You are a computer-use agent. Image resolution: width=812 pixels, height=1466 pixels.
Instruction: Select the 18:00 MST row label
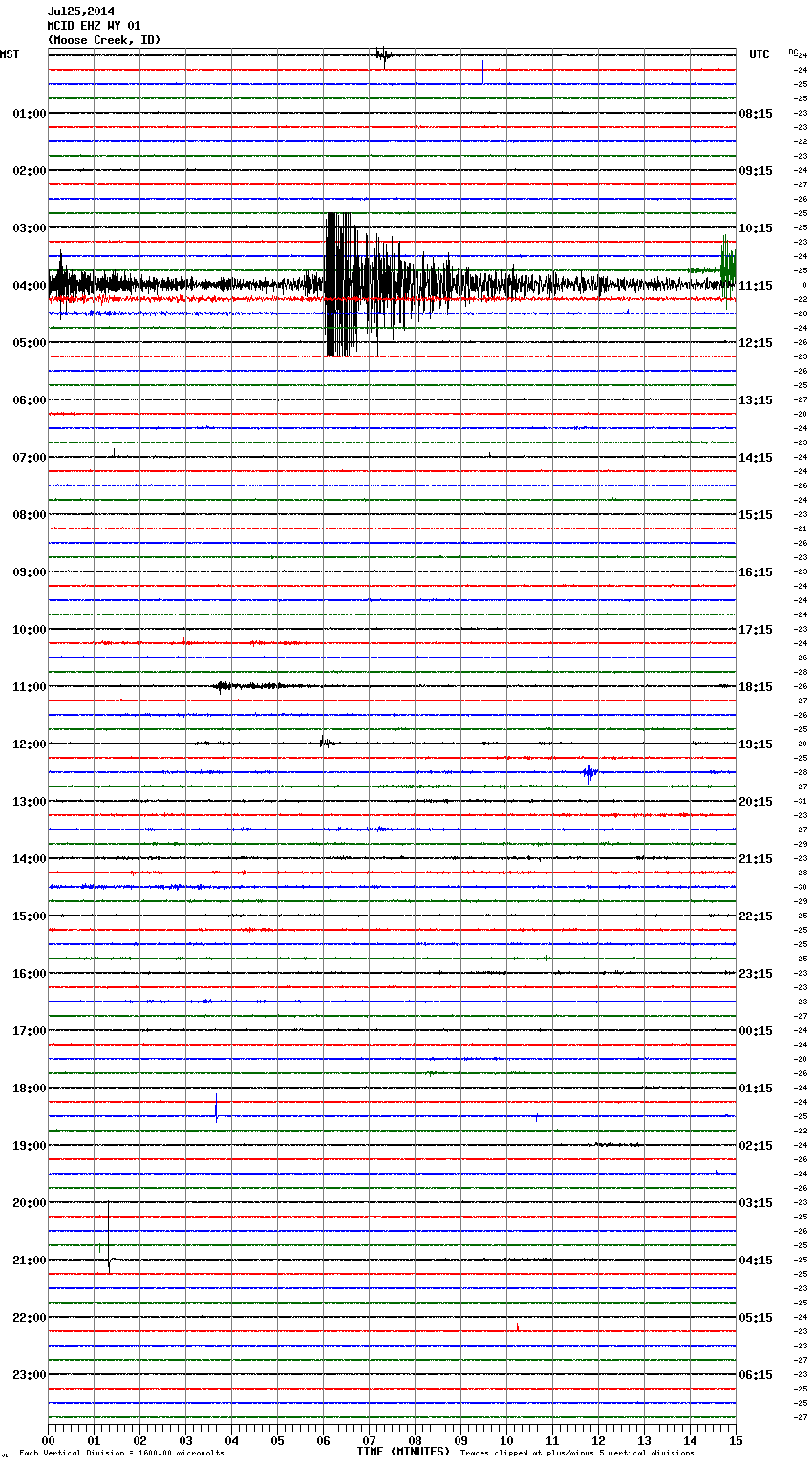30,1089
